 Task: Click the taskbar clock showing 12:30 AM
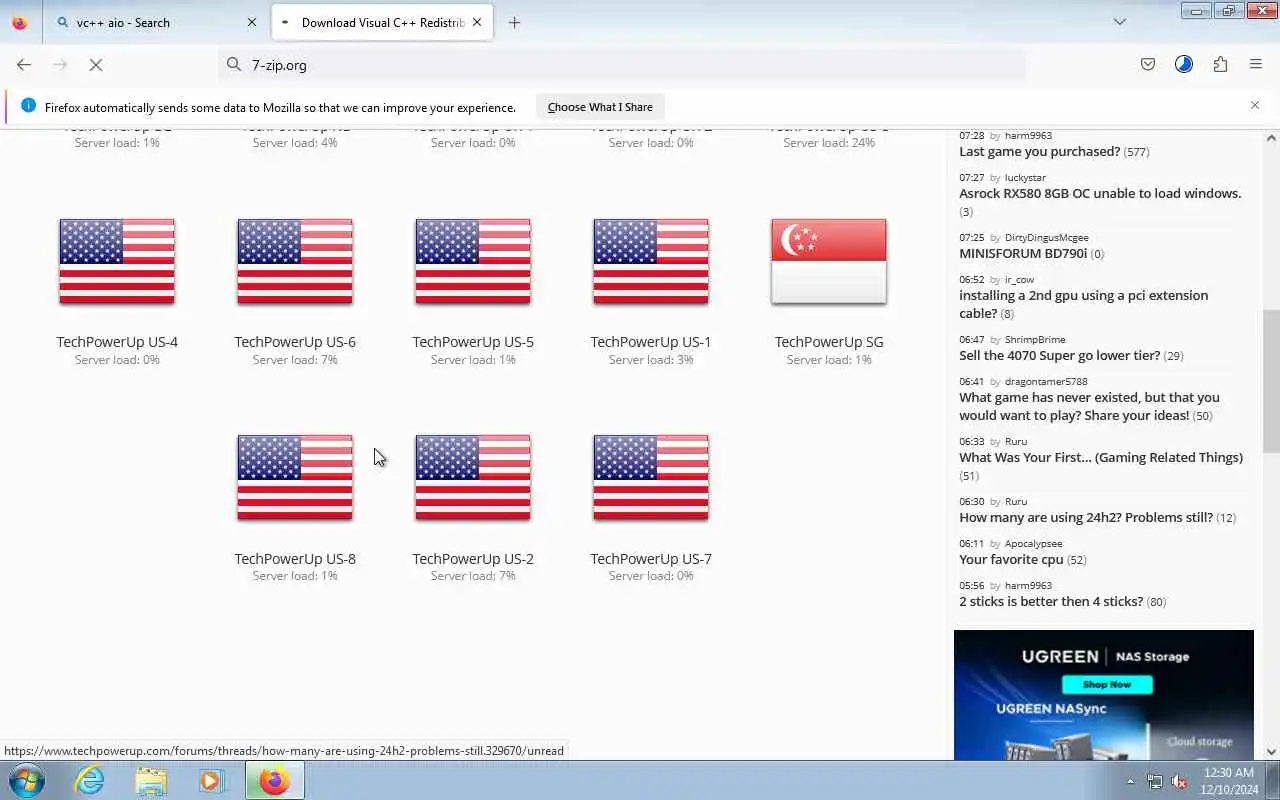tap(1230, 781)
